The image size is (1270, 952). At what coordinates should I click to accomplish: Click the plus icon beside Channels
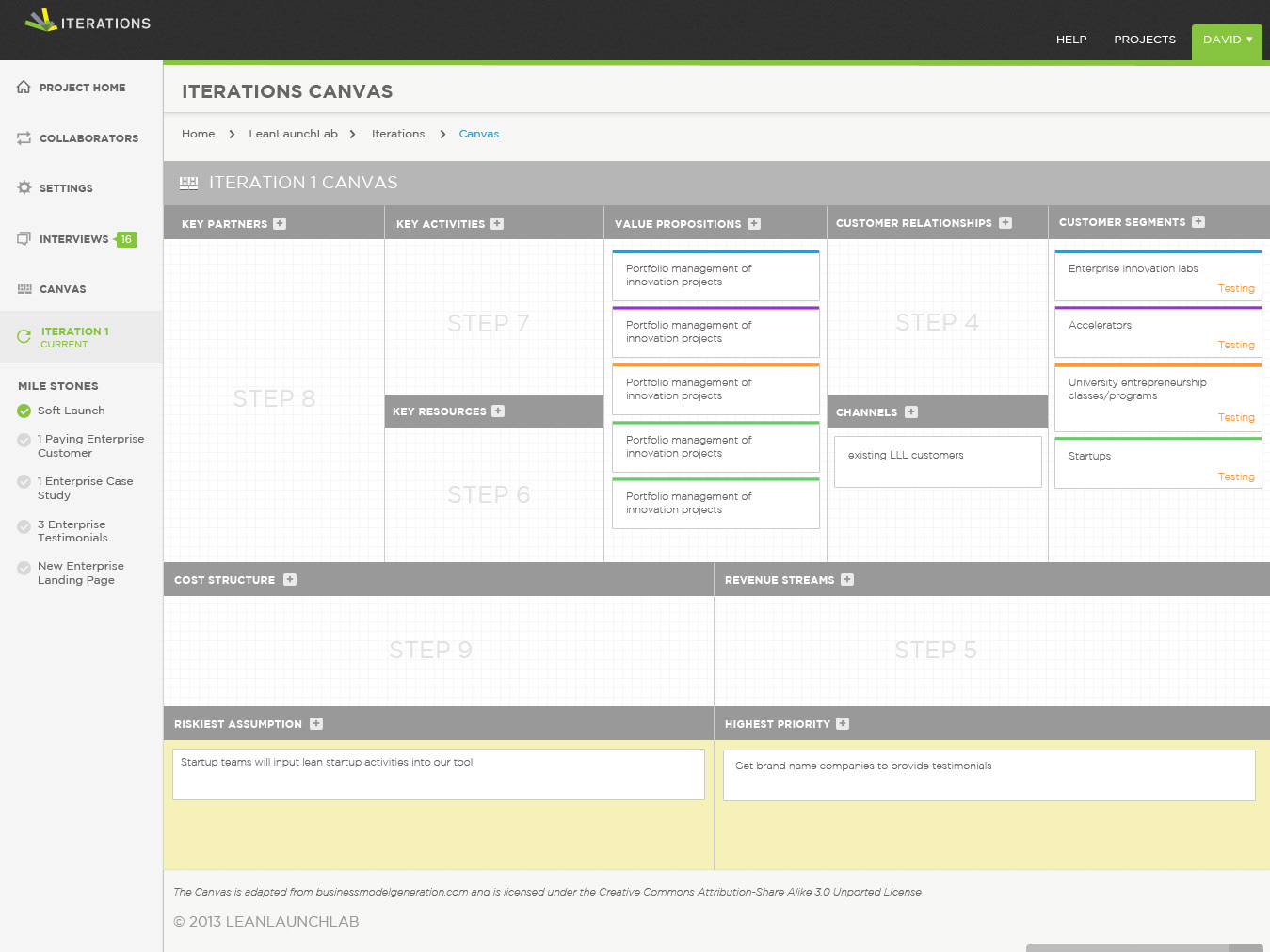pos(911,412)
